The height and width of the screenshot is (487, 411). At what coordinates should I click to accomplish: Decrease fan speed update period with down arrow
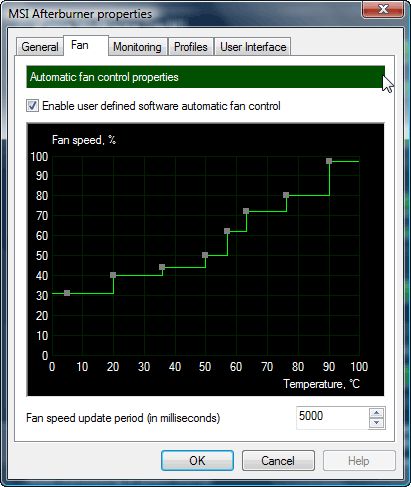tap(377, 423)
